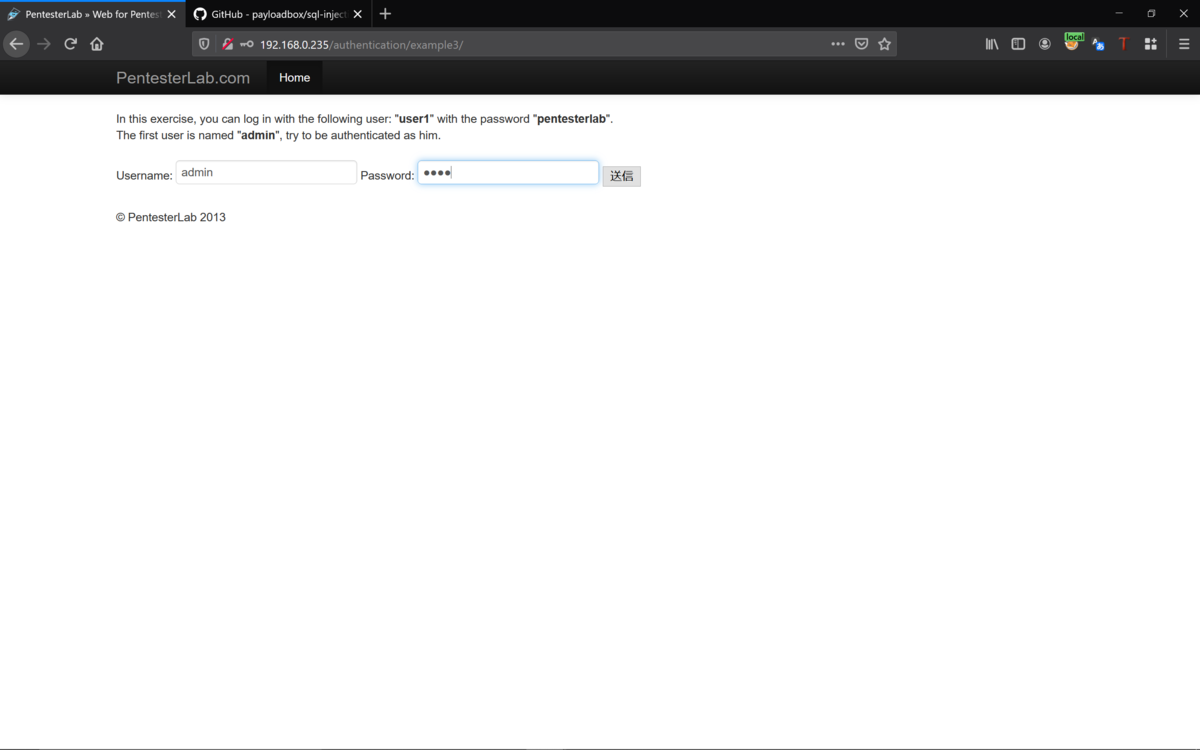Show insecure connection lock info
The width and height of the screenshot is (1200, 750).
tap(227, 44)
